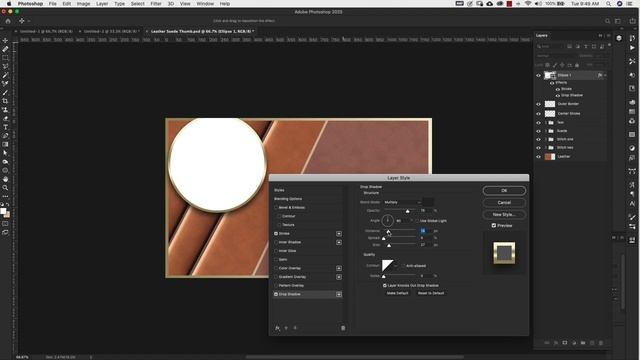The width and height of the screenshot is (640, 360).
Task: Open the Image menu
Action: click(x=83, y=4)
